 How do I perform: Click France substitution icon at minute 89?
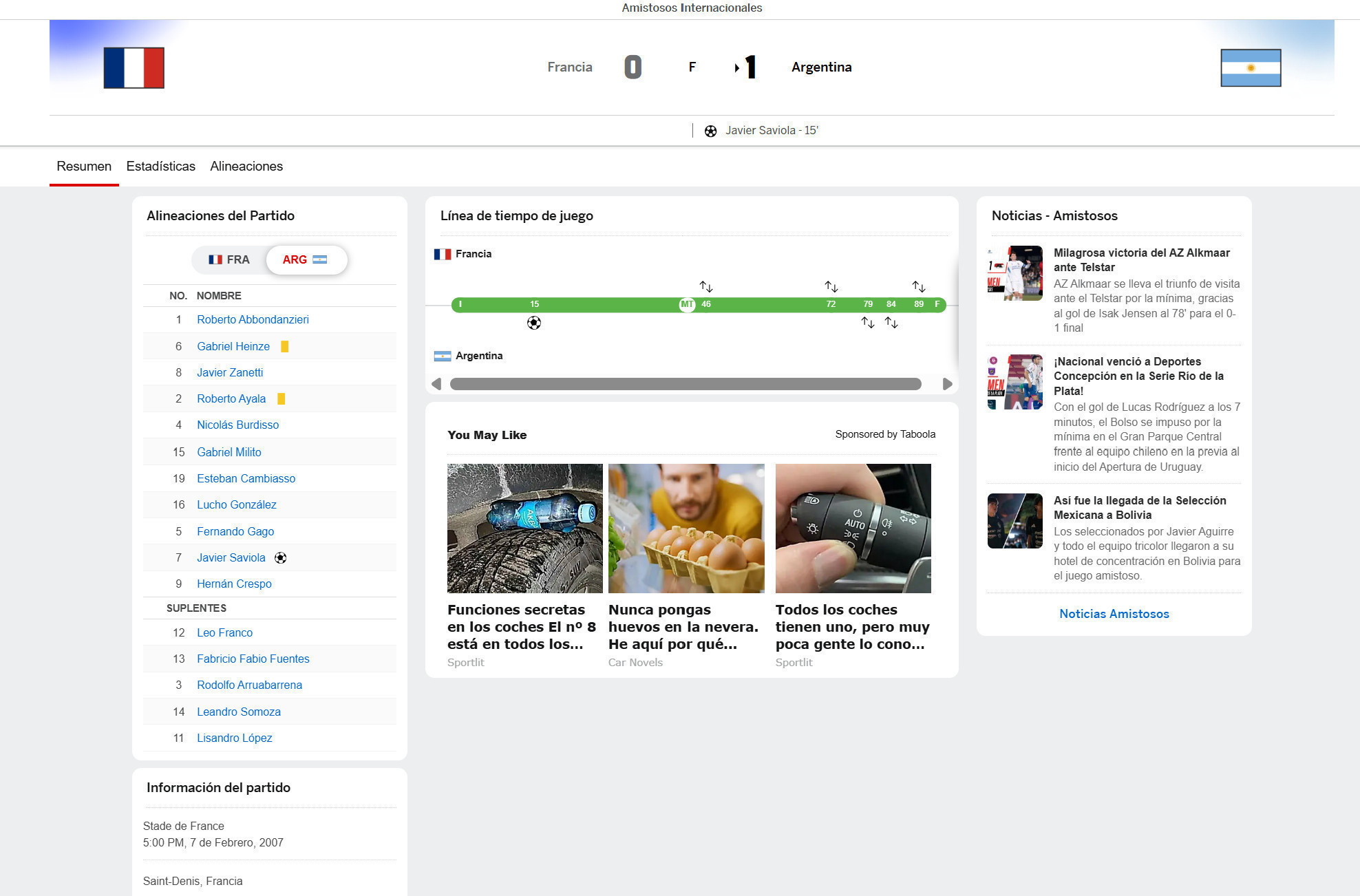[919, 286]
